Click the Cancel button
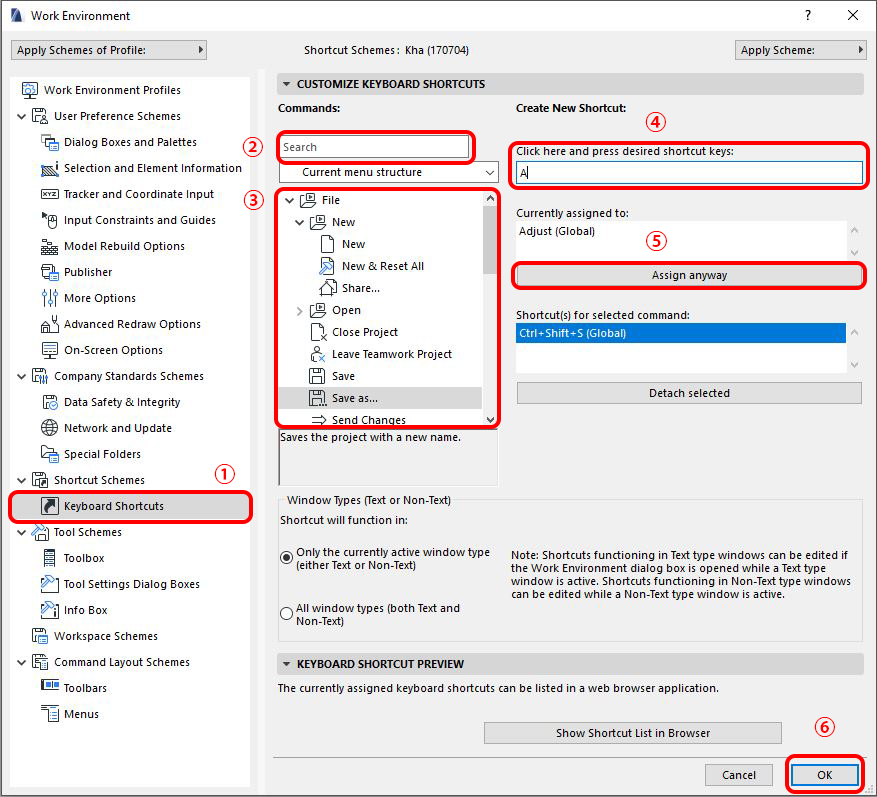The image size is (877, 797). click(x=739, y=775)
